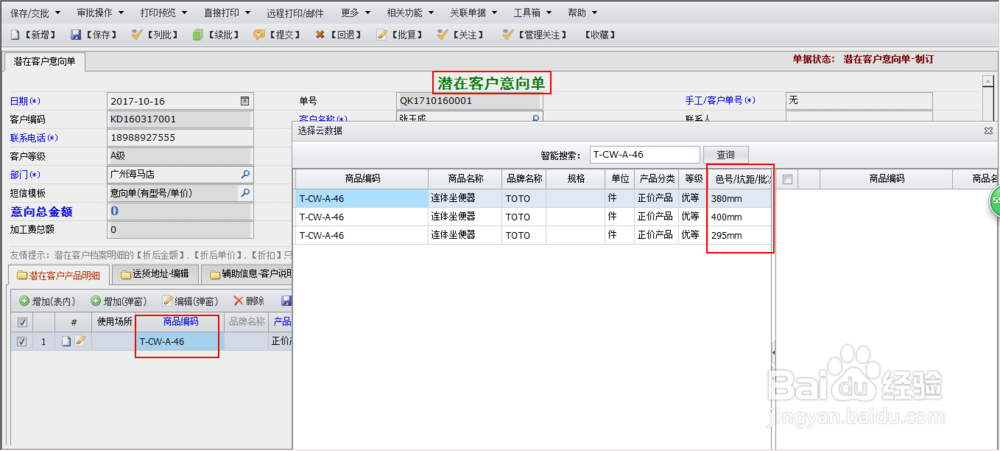
Task: Click the 【提交】 submit icon
Action: pos(258,35)
